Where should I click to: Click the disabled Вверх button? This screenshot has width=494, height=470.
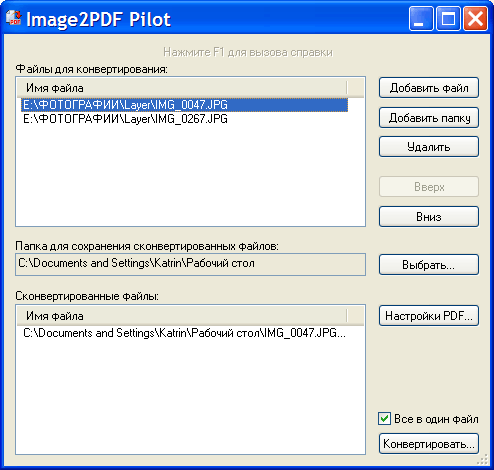429,187
